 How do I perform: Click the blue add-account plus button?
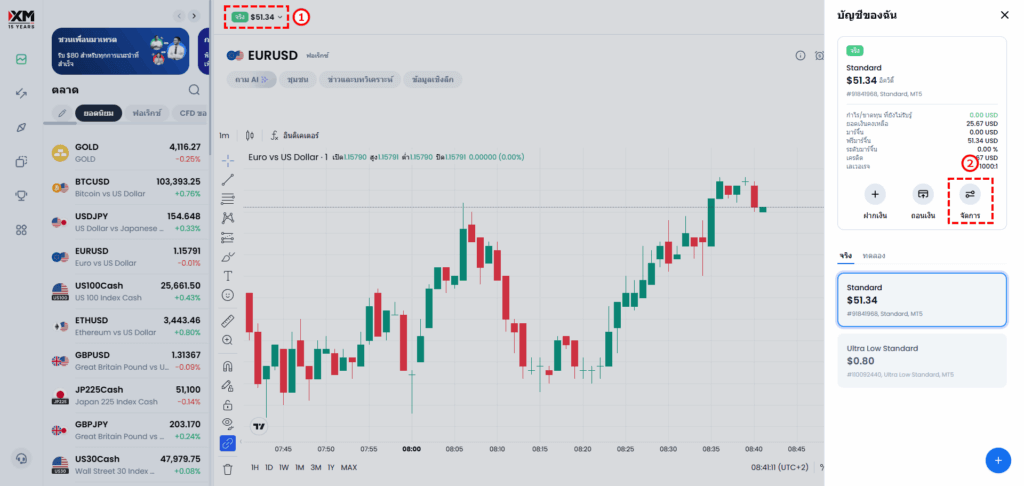pyautogui.click(x=996, y=460)
